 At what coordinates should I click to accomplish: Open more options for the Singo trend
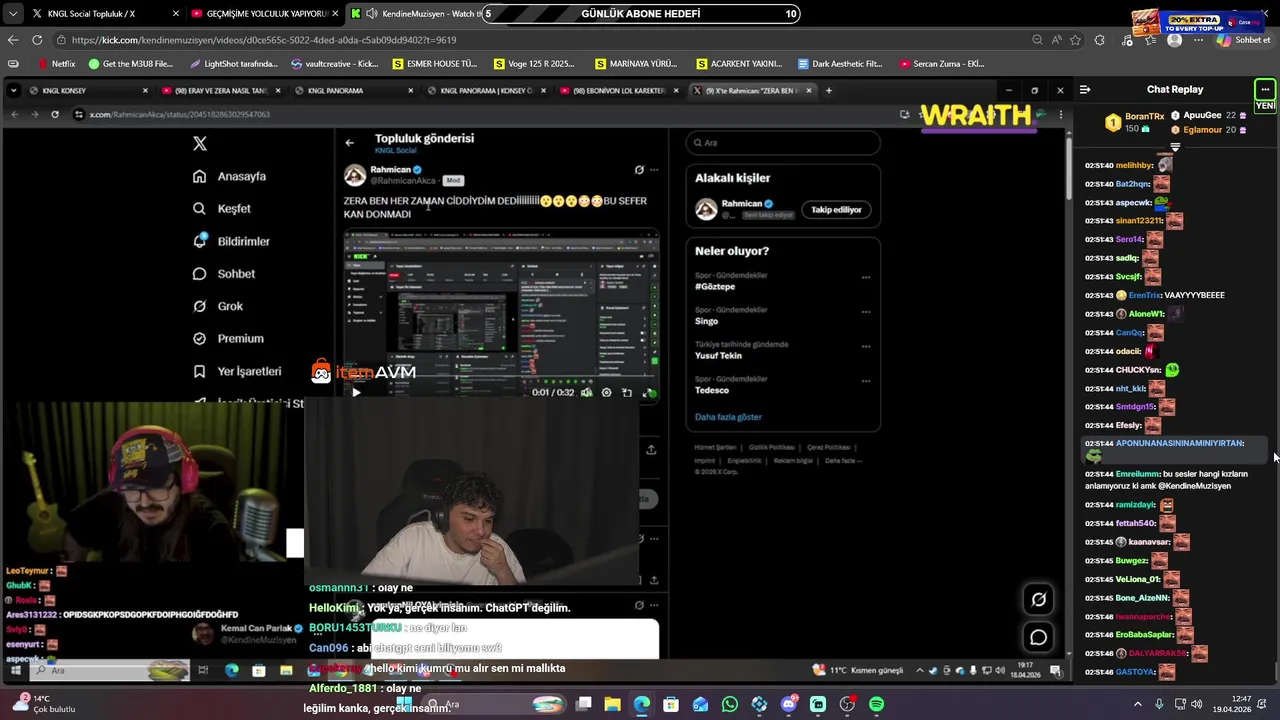[x=866, y=311]
